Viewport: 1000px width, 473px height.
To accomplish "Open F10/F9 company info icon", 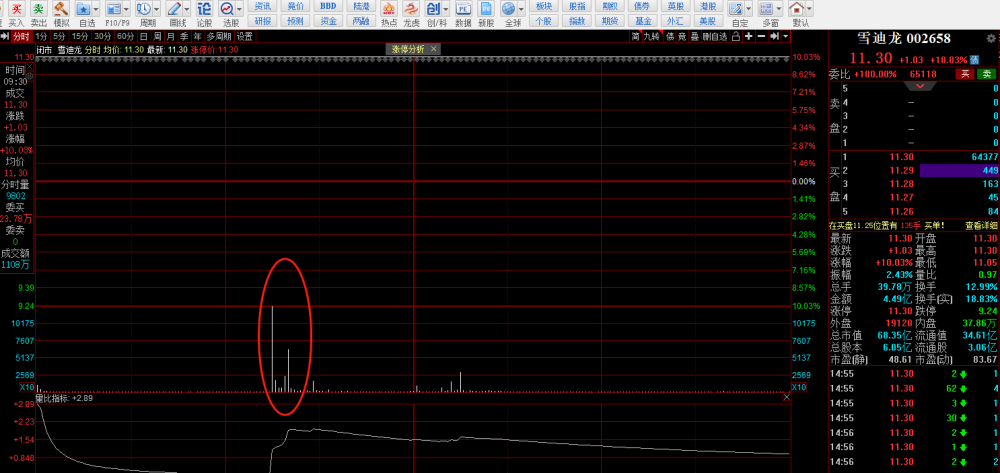I will [x=113, y=9].
